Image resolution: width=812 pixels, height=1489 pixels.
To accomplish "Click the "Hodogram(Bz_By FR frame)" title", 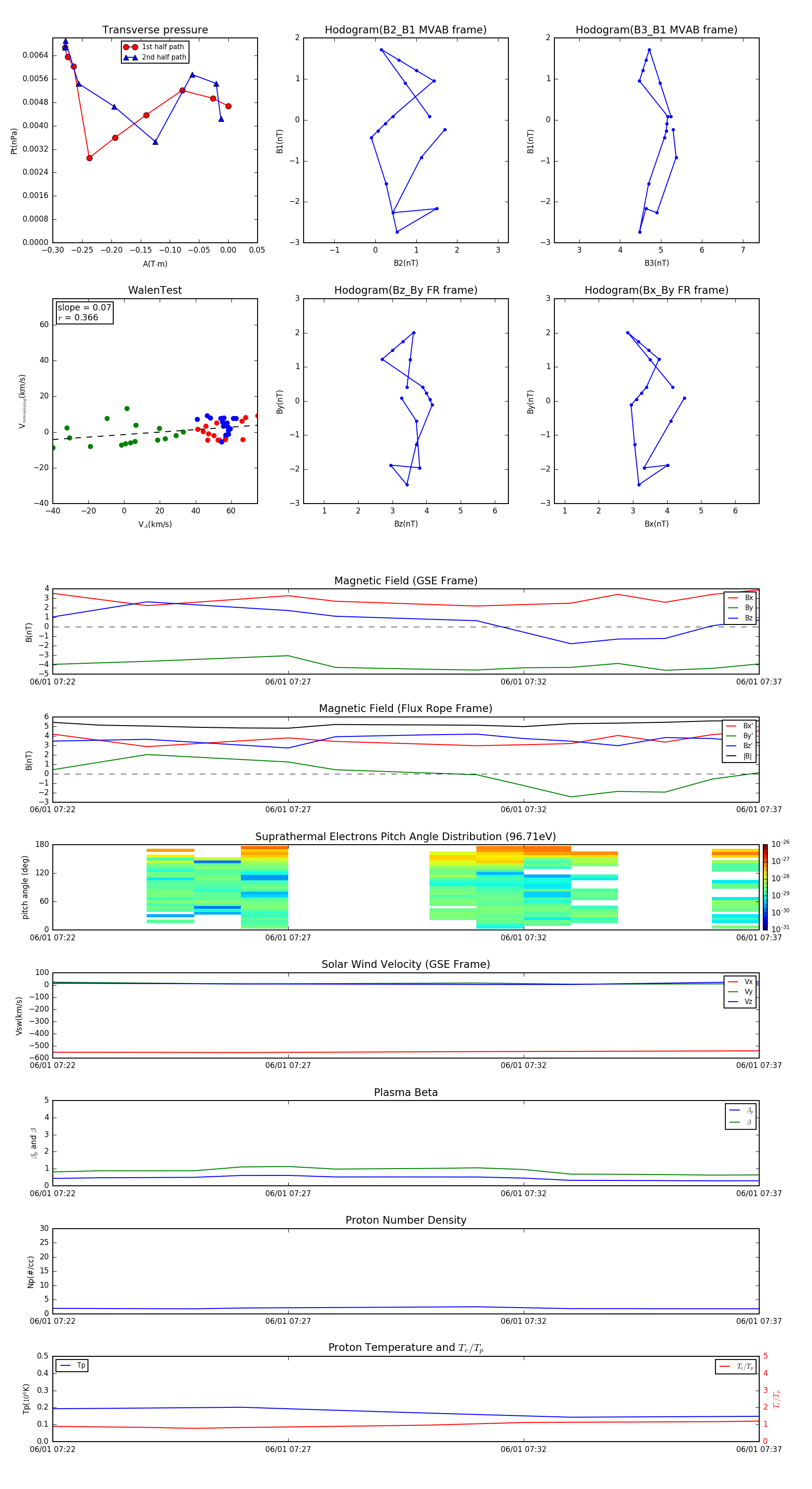I will [x=405, y=290].
